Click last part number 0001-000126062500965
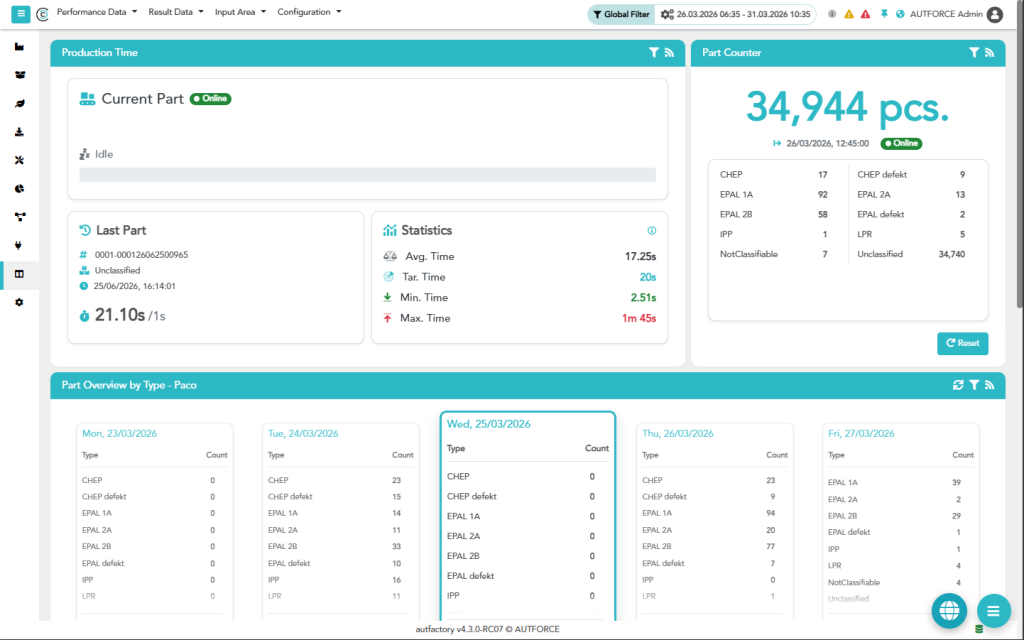The height and width of the screenshot is (640, 1024). [141, 255]
